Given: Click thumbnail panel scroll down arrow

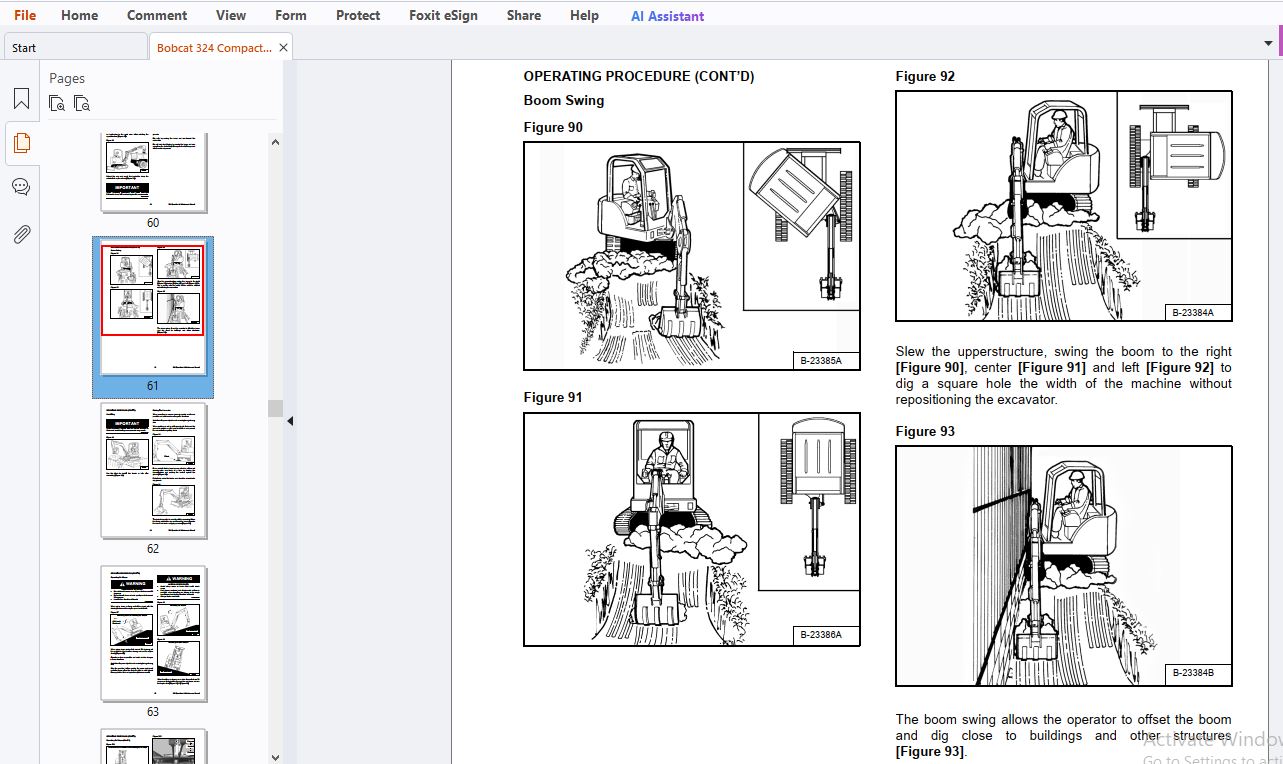Looking at the screenshot, I should point(275,757).
